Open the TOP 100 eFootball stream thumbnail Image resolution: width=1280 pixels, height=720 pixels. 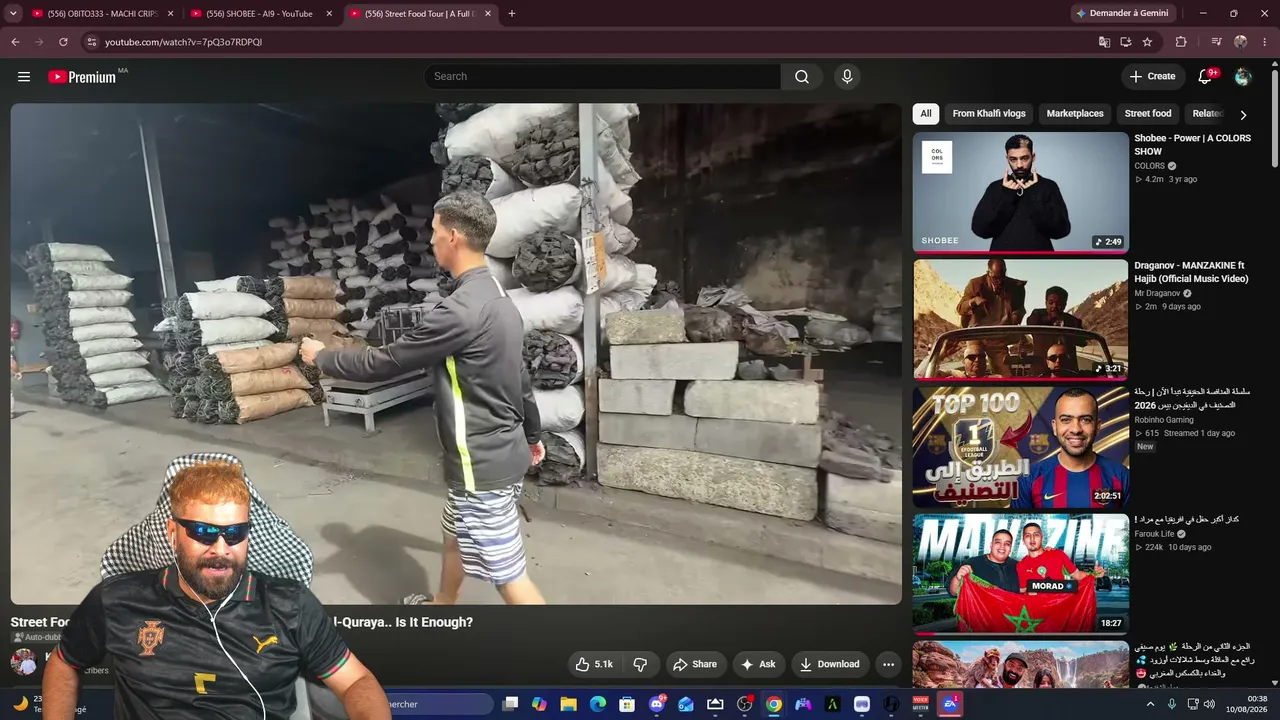(1021, 447)
